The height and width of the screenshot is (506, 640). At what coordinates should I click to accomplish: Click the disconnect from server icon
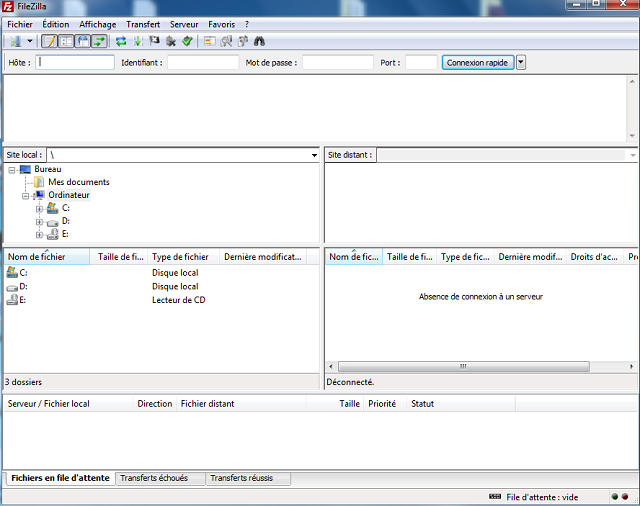click(x=171, y=41)
